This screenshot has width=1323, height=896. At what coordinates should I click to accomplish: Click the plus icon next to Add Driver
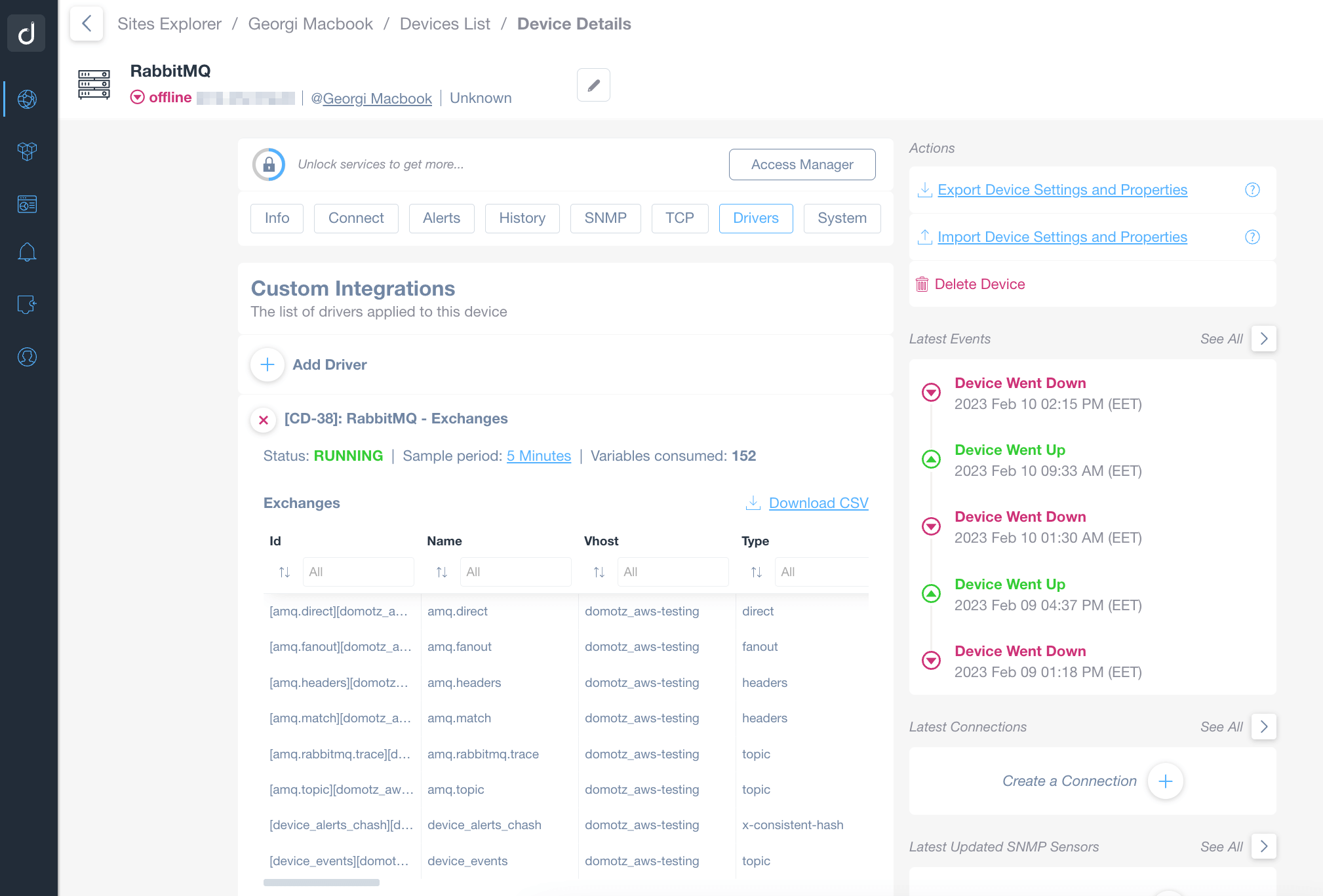click(x=267, y=364)
